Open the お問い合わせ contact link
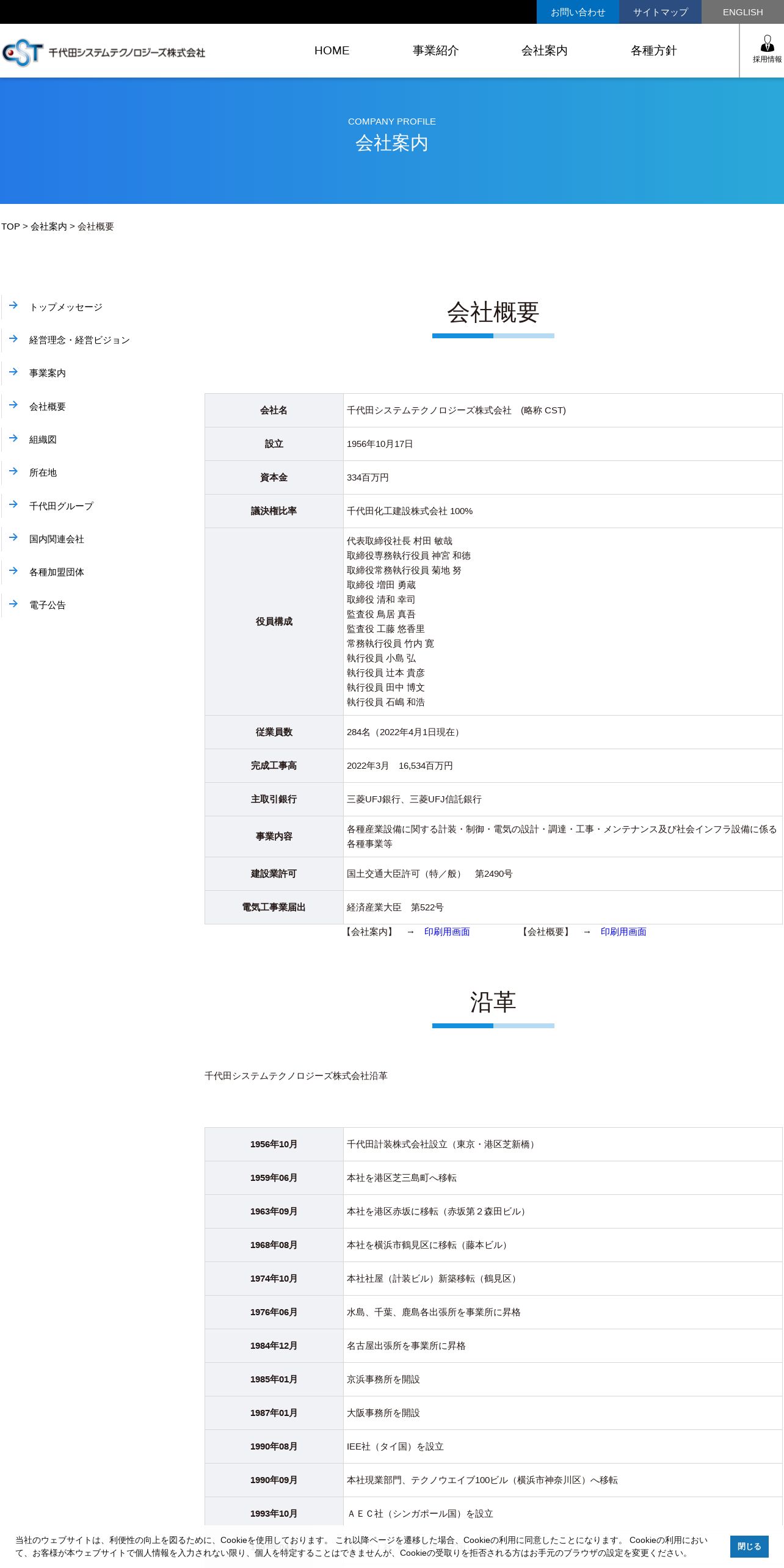 (578, 12)
